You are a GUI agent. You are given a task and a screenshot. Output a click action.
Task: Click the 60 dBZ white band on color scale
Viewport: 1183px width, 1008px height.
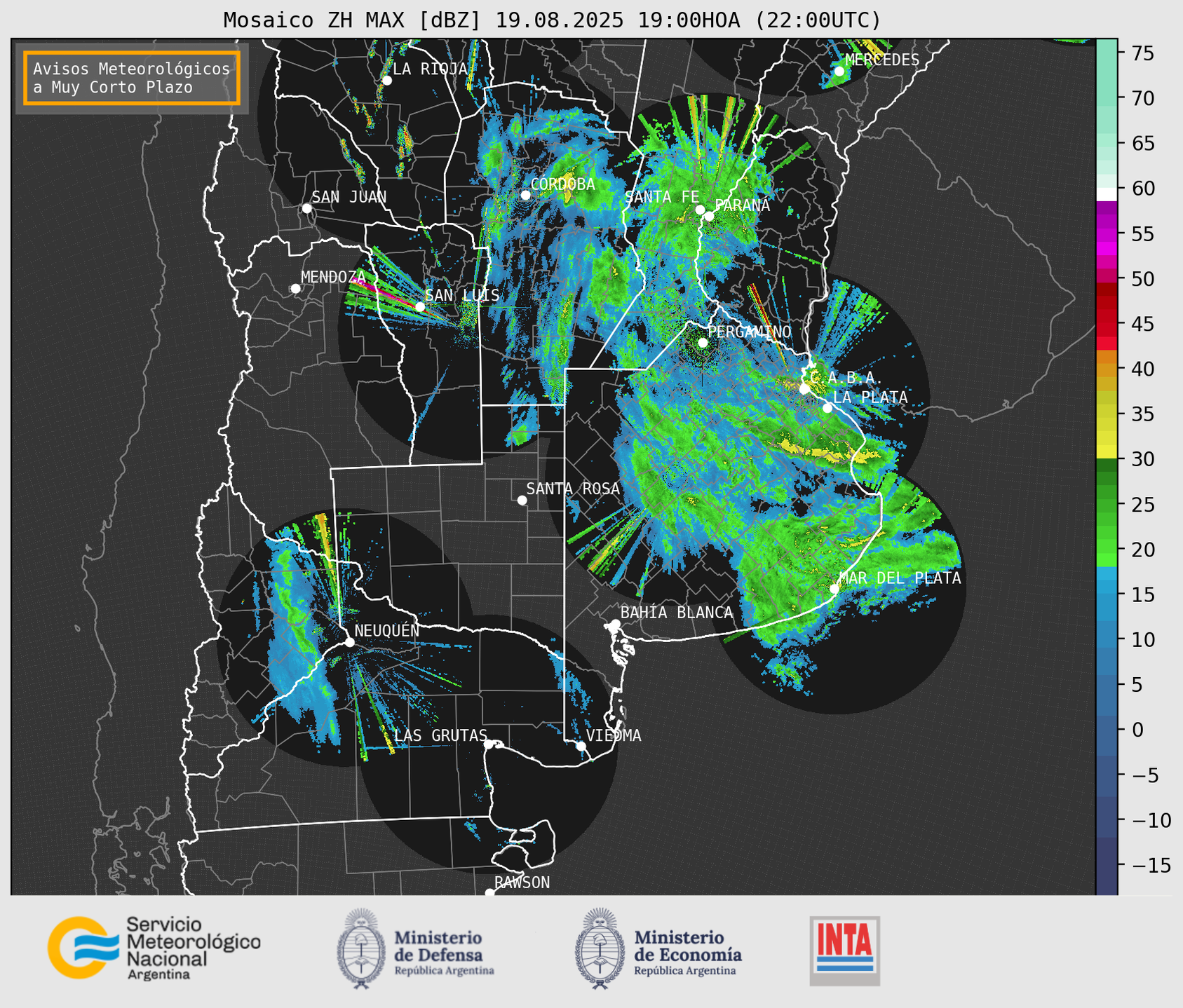click(1107, 194)
